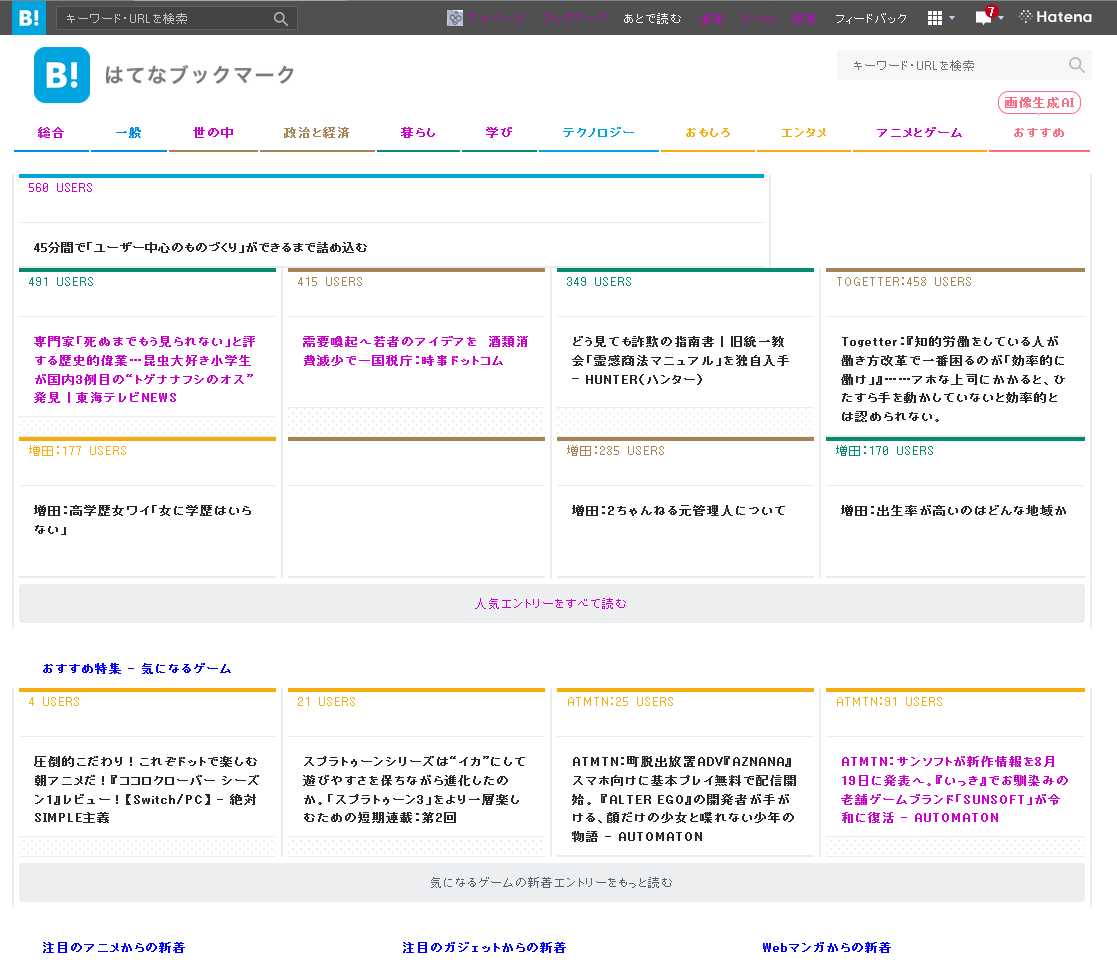Focus the header キーワード・URLを検索 input field
This screenshot has width=1117, height=960.
[950, 65]
